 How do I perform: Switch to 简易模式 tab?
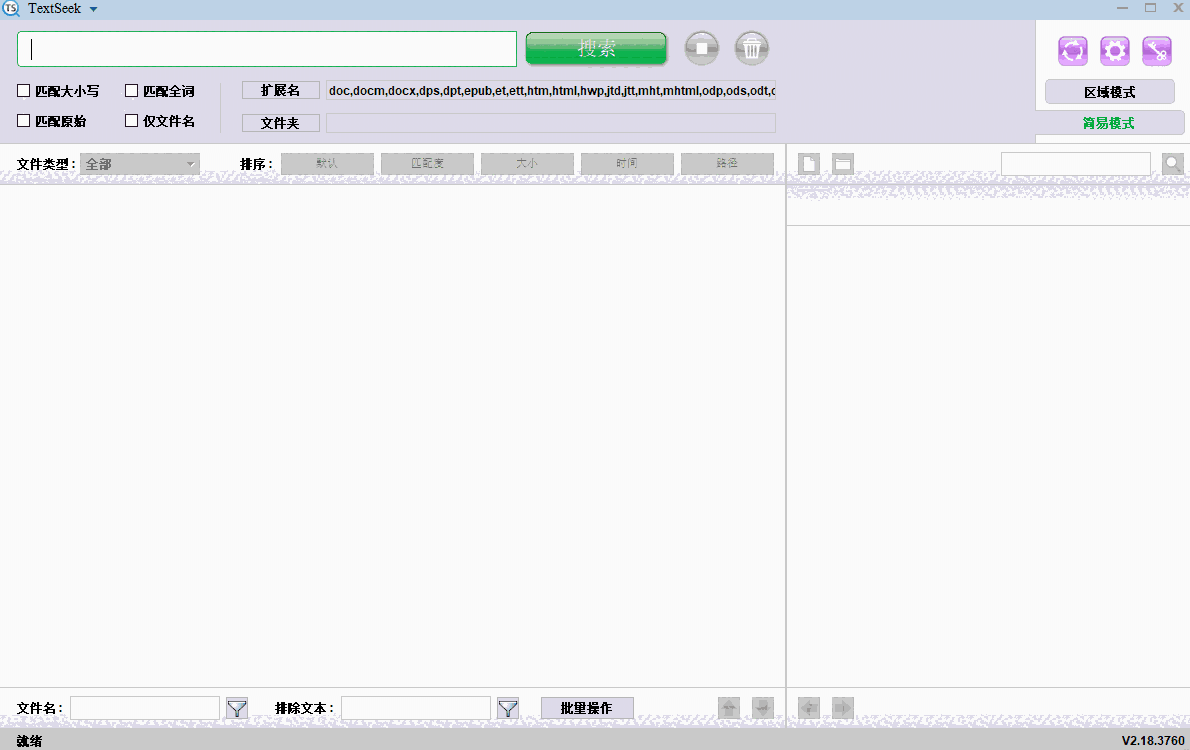[1108, 122]
